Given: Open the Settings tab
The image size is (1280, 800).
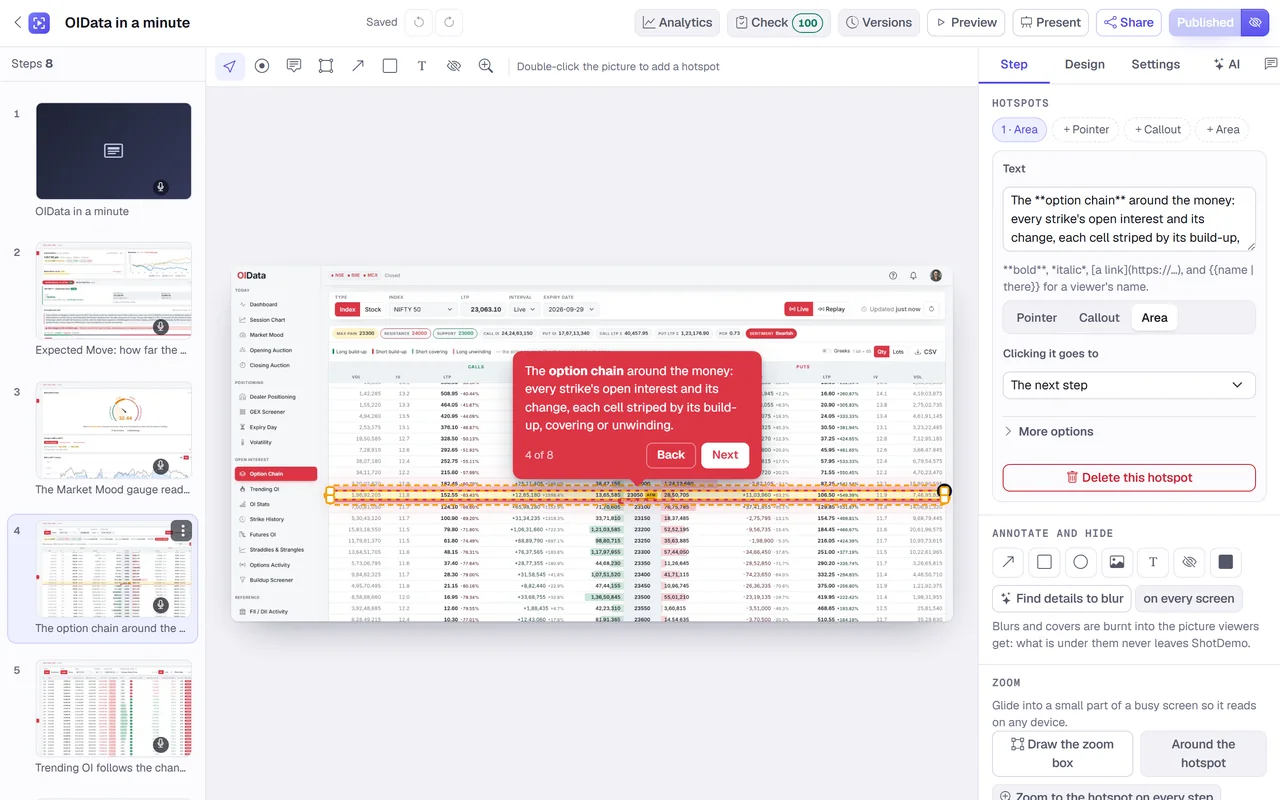Looking at the screenshot, I should tap(1155, 64).
